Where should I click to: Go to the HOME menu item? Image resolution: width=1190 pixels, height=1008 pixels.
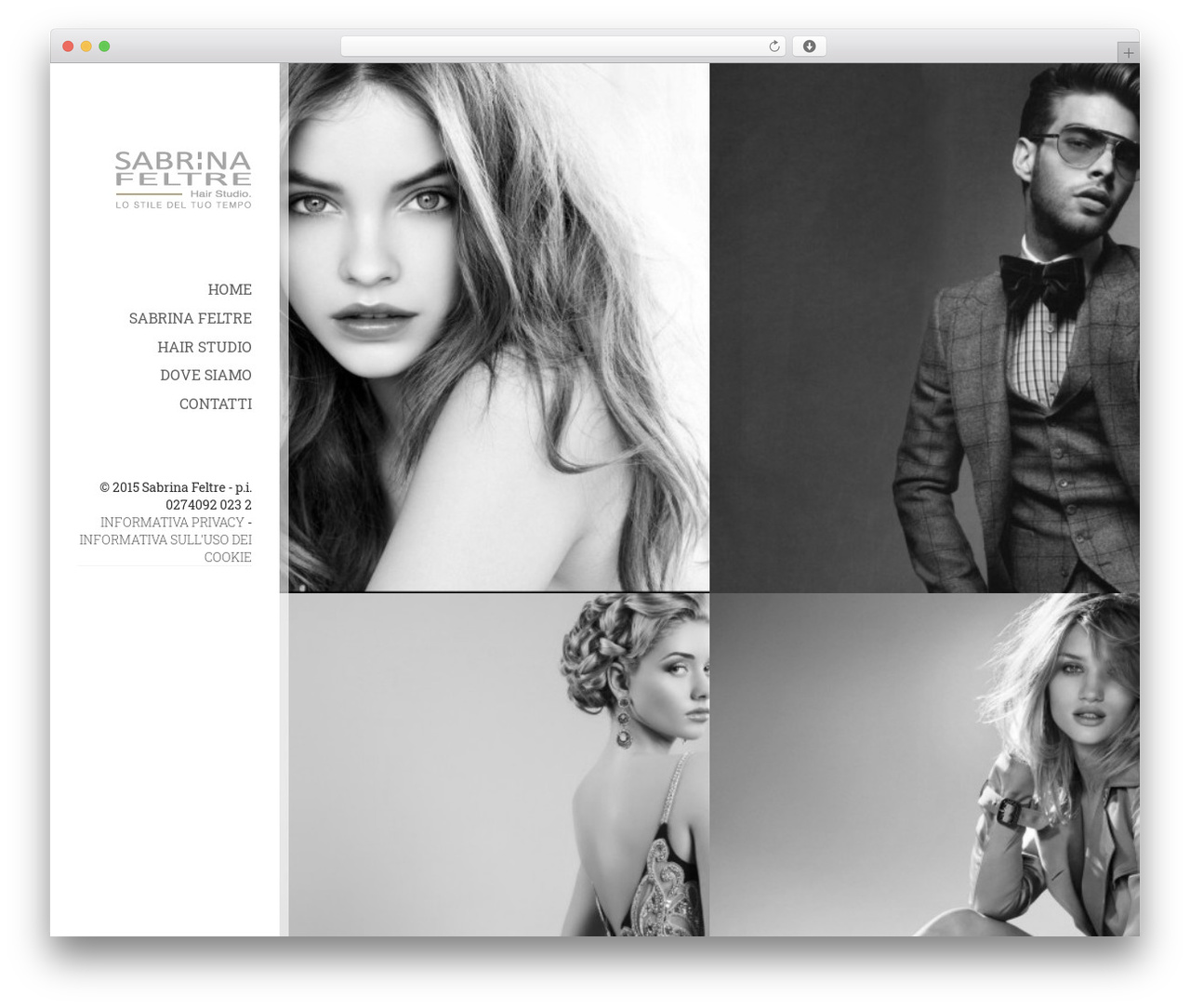(x=230, y=289)
